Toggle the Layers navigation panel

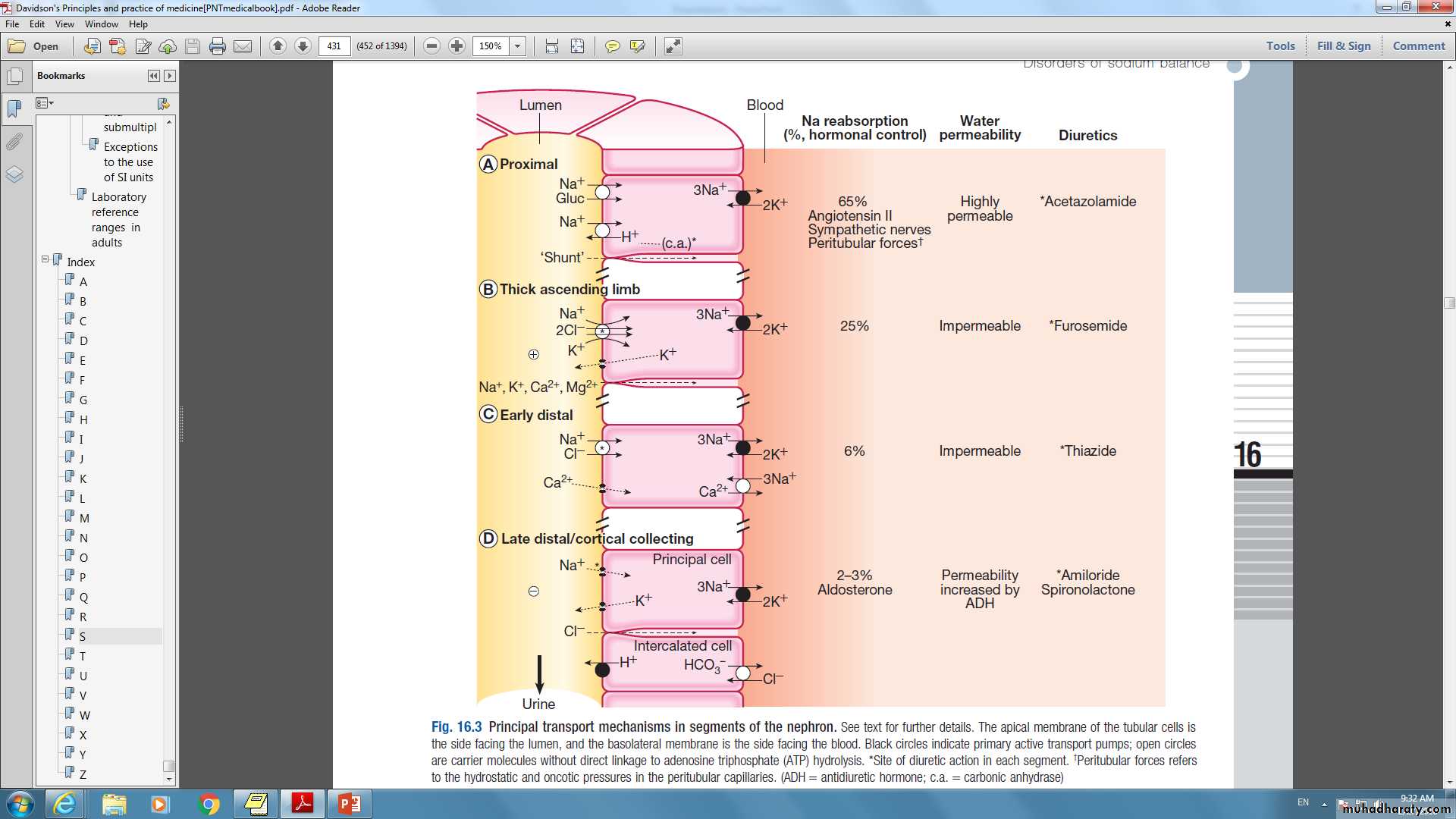14,174
